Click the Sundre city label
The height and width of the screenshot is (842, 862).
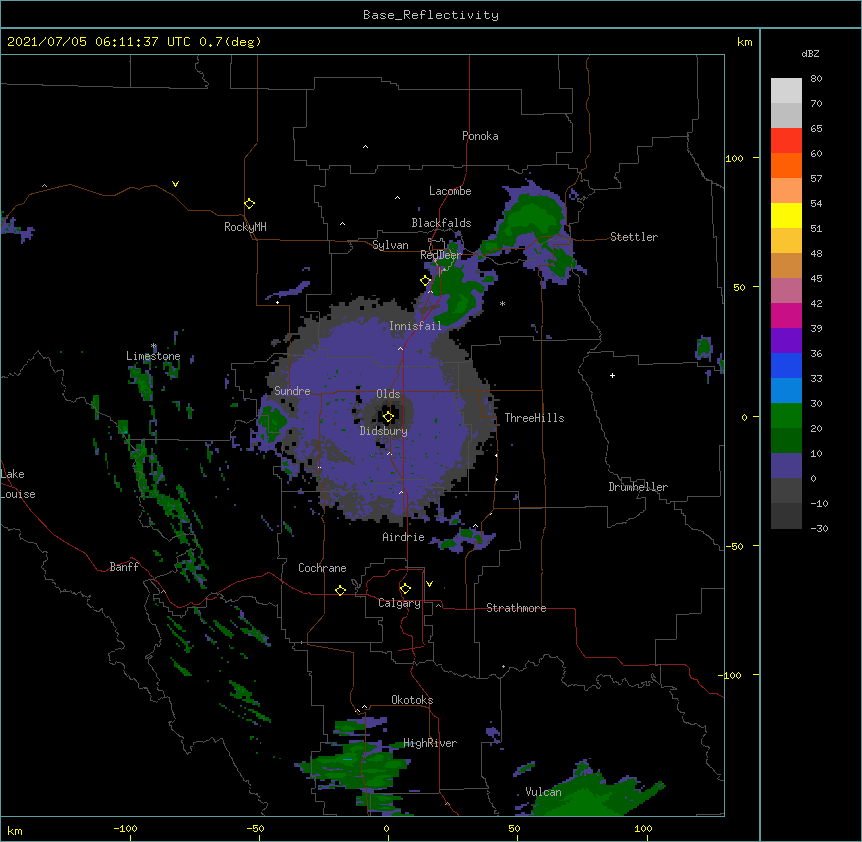[x=292, y=391]
